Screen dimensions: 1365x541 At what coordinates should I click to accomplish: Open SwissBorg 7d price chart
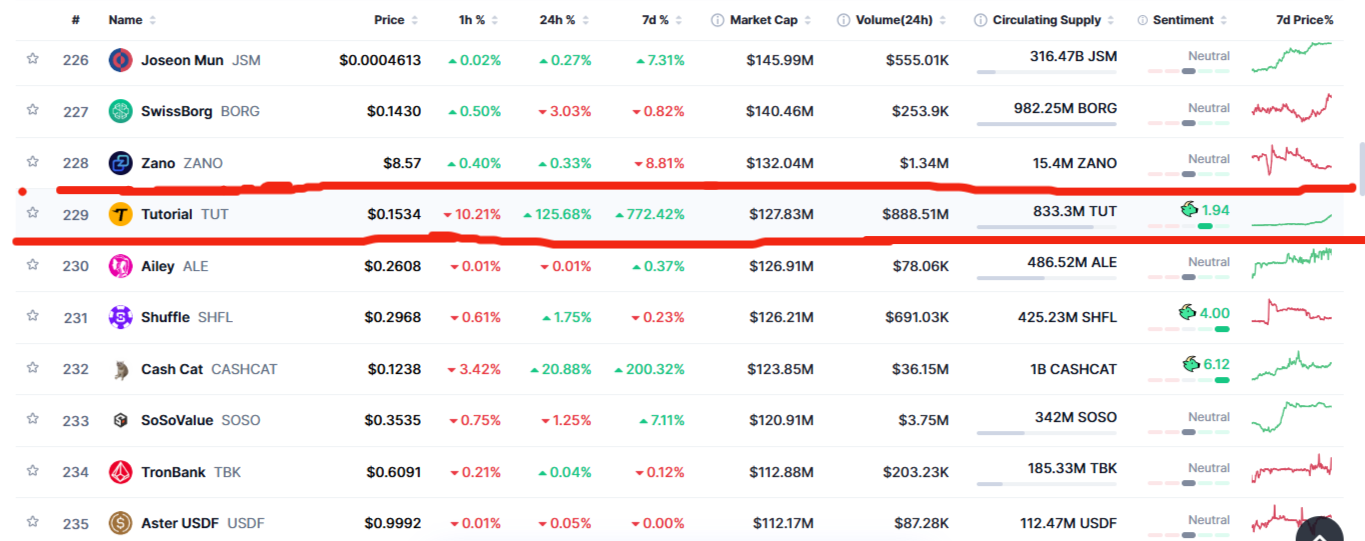[x=1291, y=108]
